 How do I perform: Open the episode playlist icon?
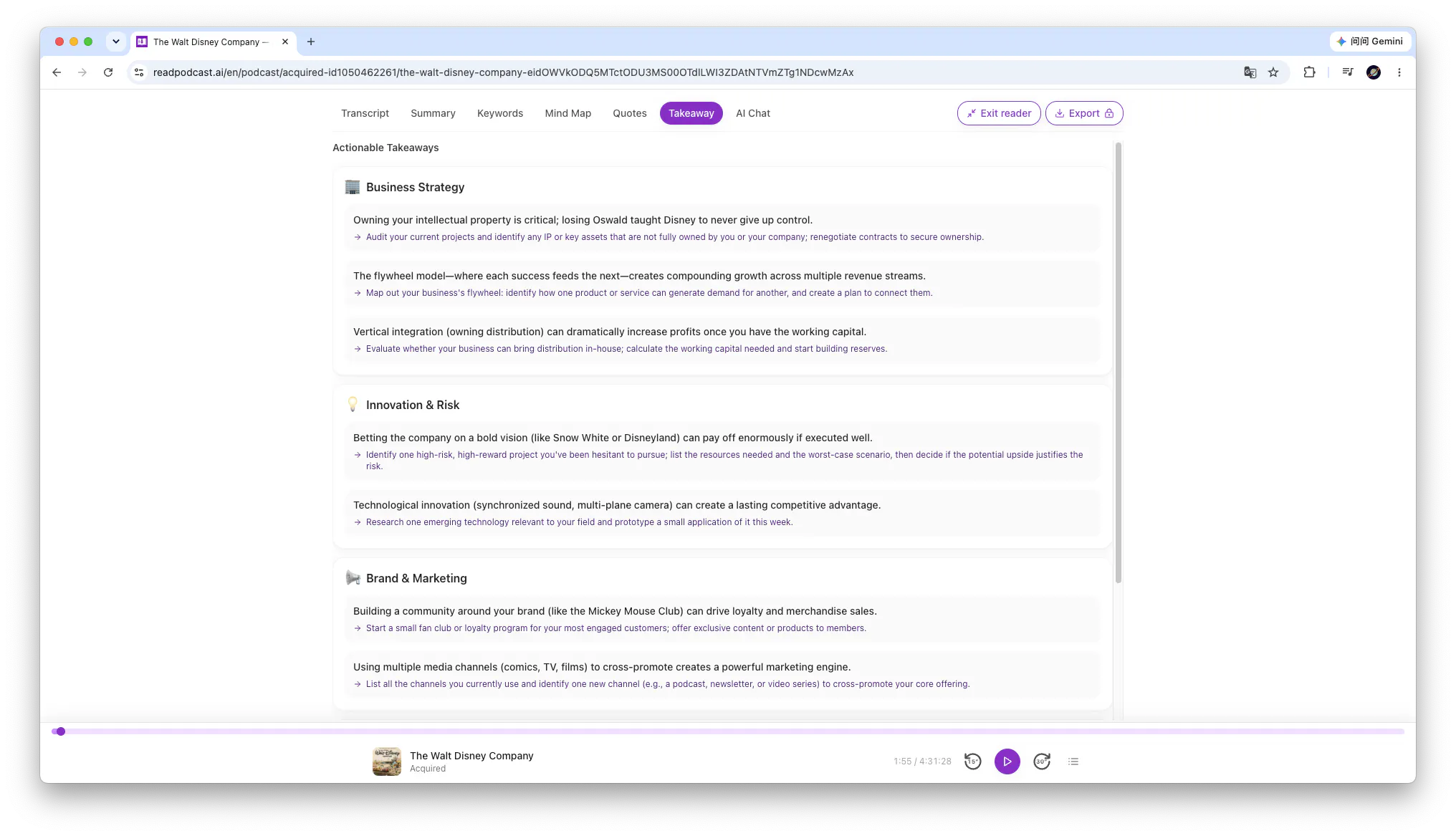(x=1073, y=761)
